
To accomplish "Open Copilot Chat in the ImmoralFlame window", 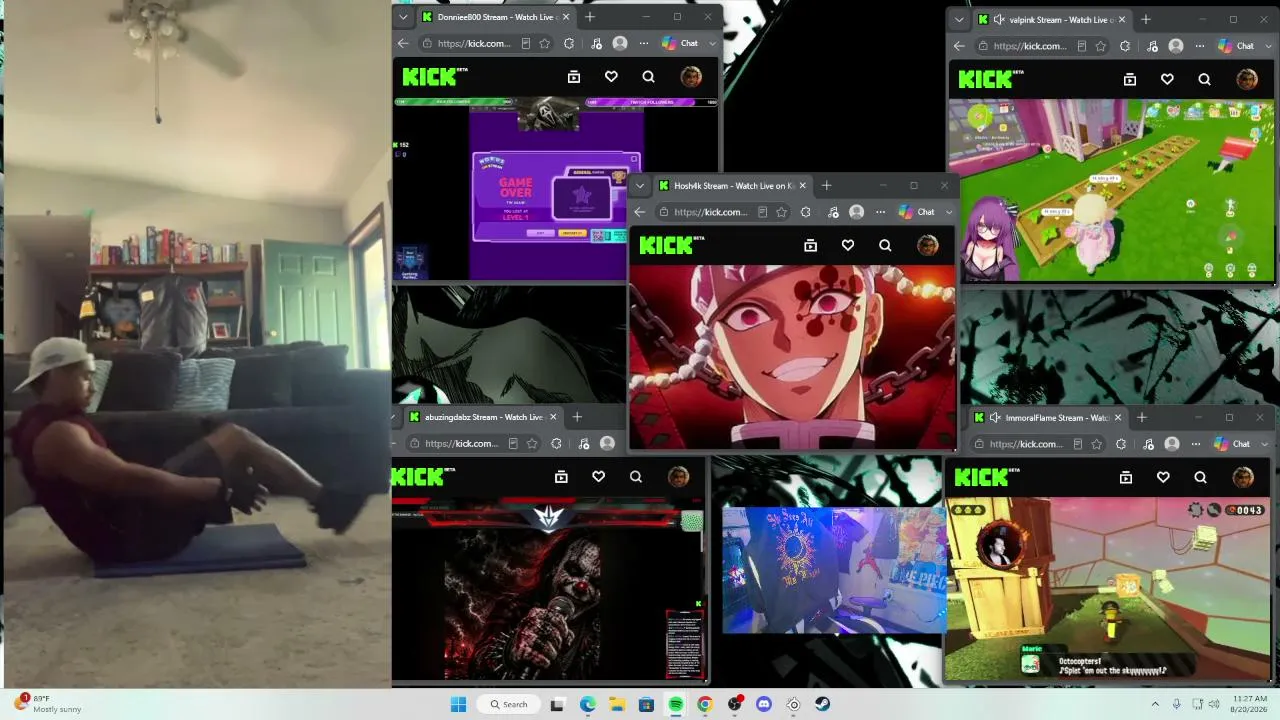I will click(1233, 444).
